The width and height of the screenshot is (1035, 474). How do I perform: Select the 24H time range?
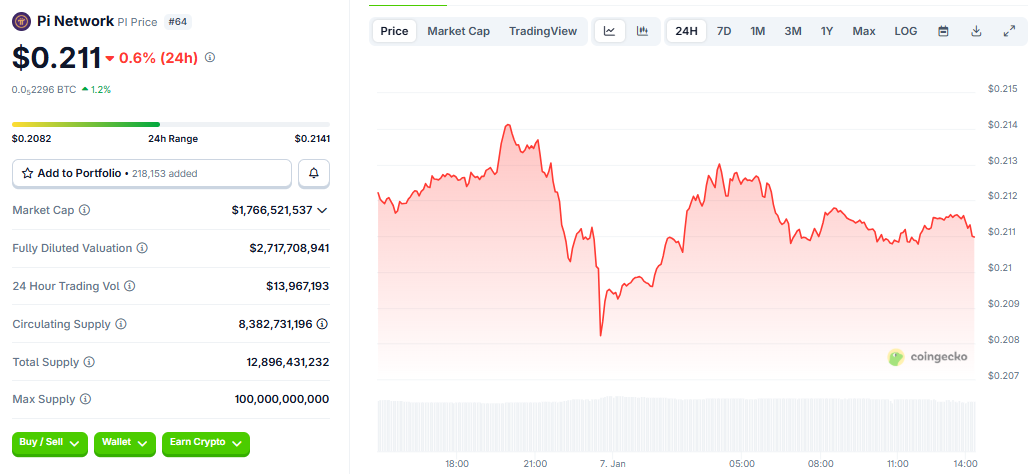pos(686,31)
